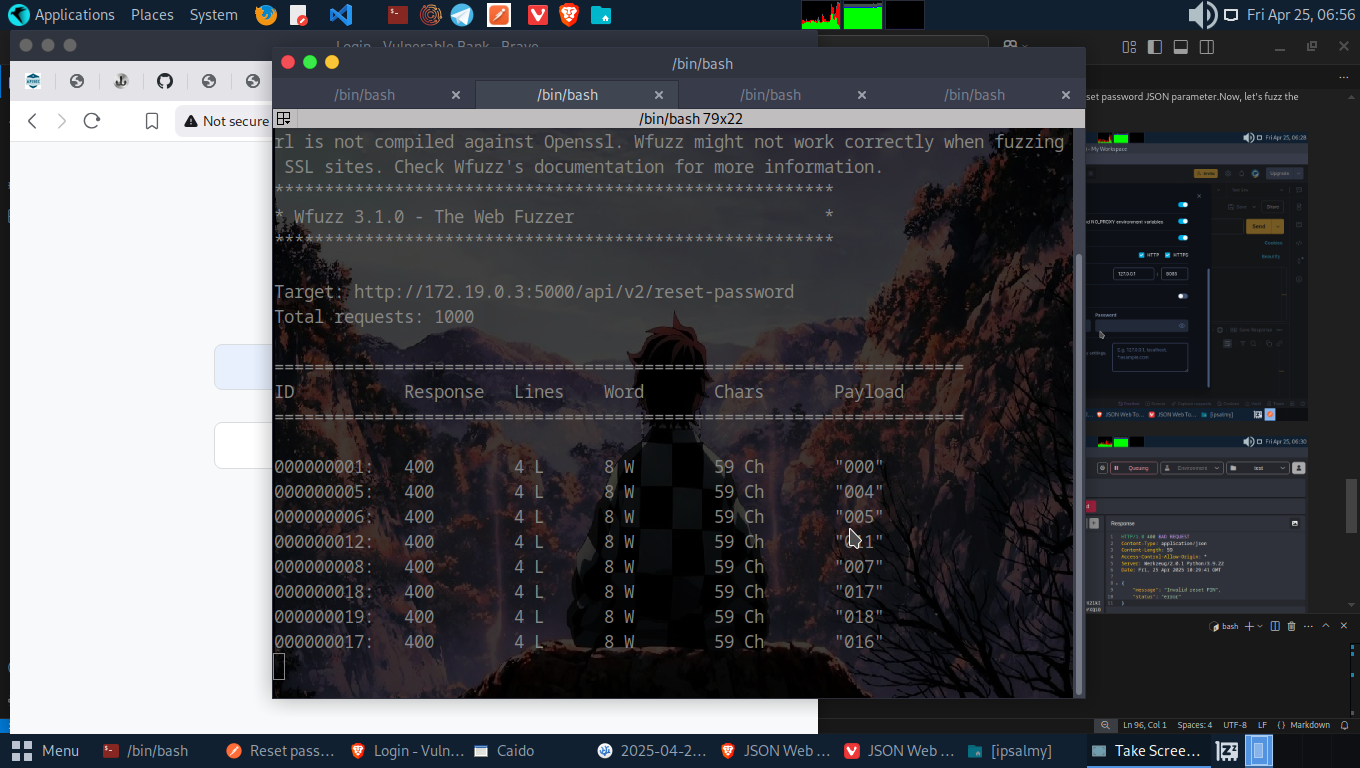Launch the text editor panel icon
The image size is (1360, 768).
click(299, 15)
